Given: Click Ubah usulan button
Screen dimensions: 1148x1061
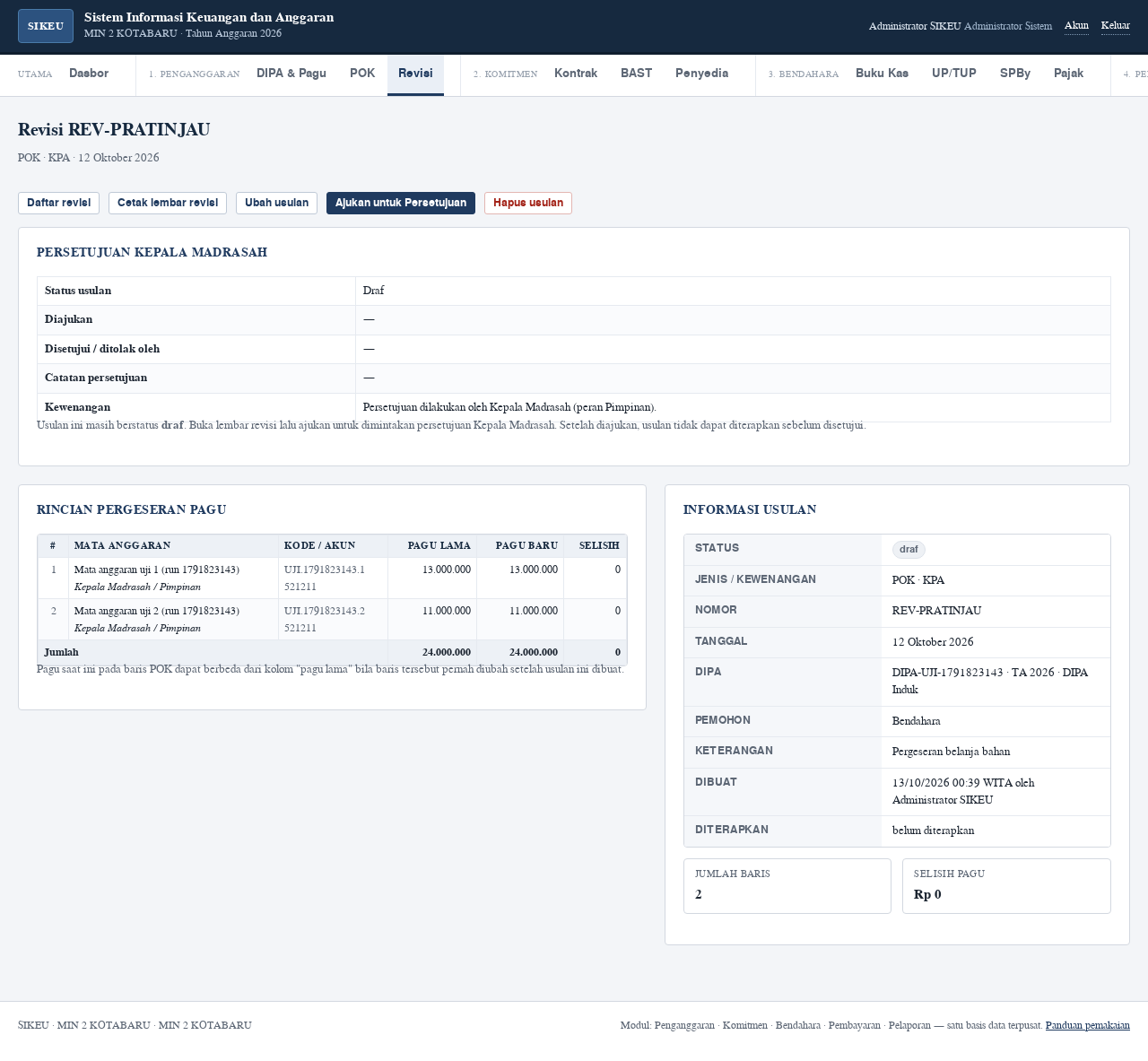Looking at the screenshot, I should 276,203.
